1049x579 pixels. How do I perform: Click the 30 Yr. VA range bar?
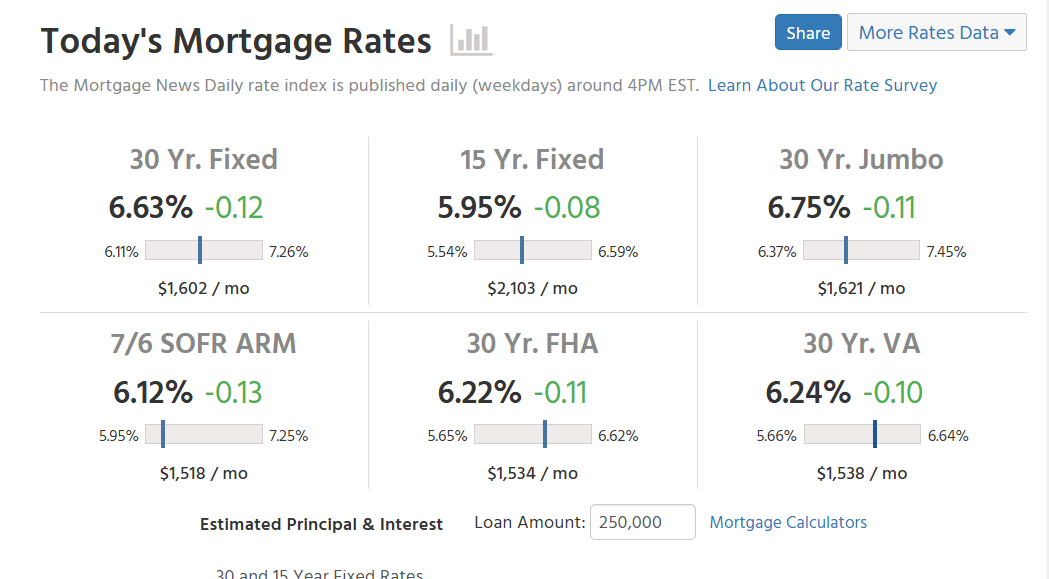coord(861,434)
